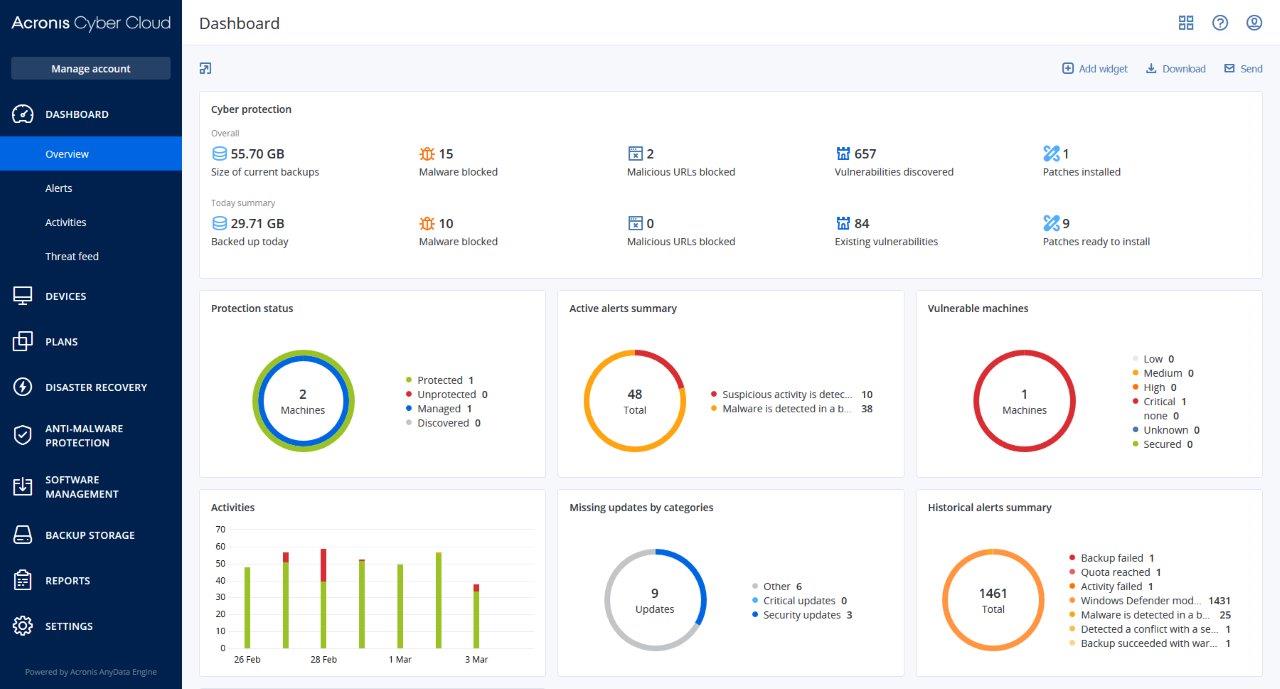This screenshot has width=1280, height=689.
Task: Click the Manage account button
Action: click(x=91, y=68)
